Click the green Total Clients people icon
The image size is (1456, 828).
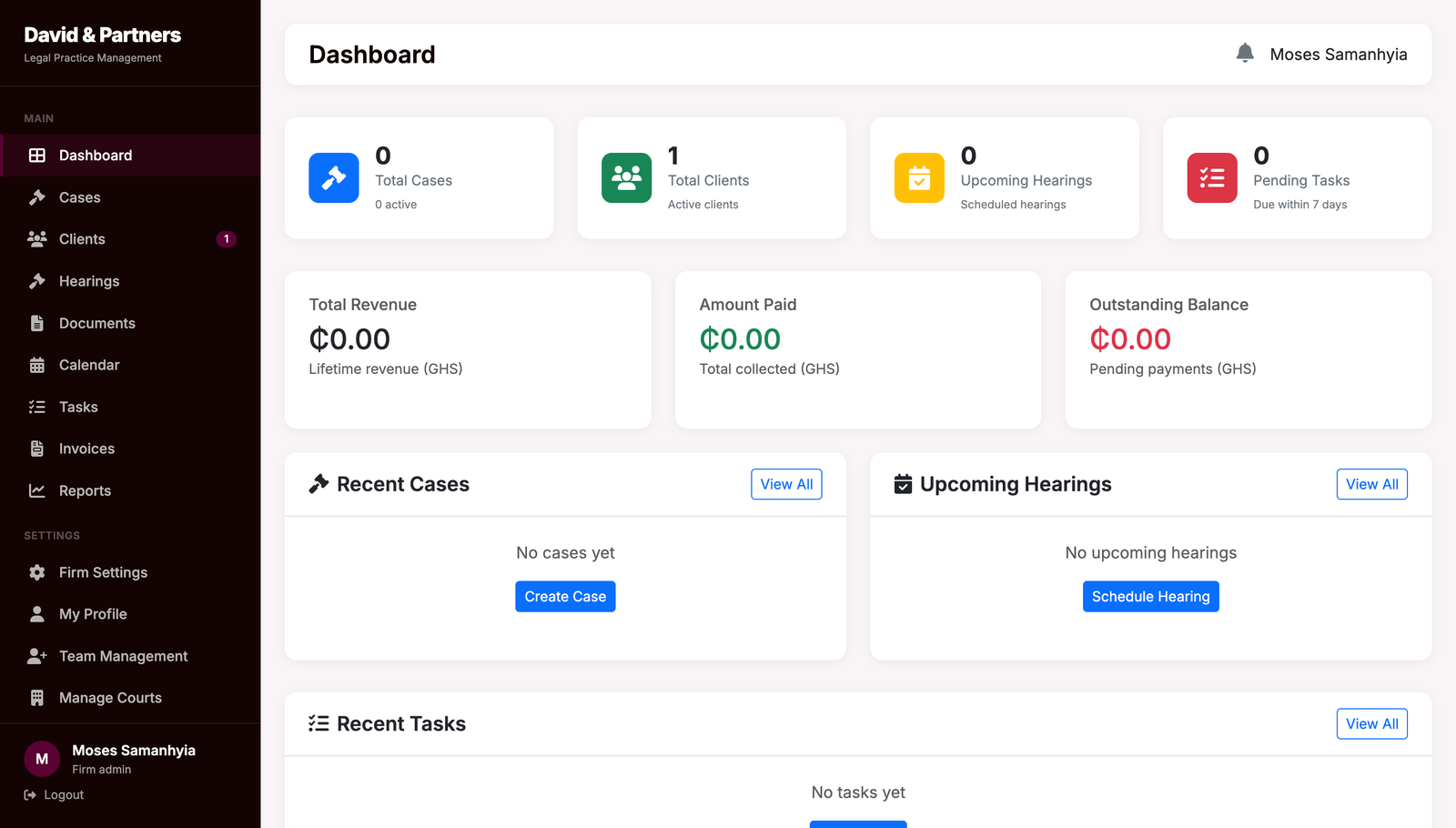[627, 177]
